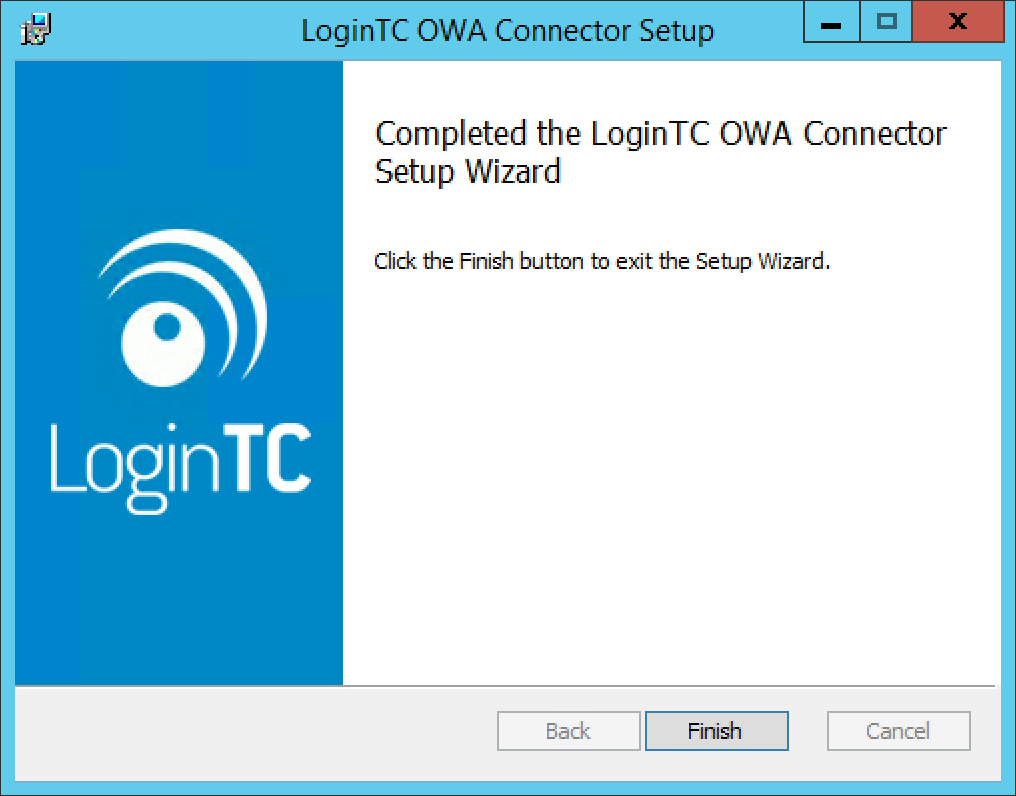The height and width of the screenshot is (796, 1016).
Task: Close the wizard using the red X
Action: [956, 21]
